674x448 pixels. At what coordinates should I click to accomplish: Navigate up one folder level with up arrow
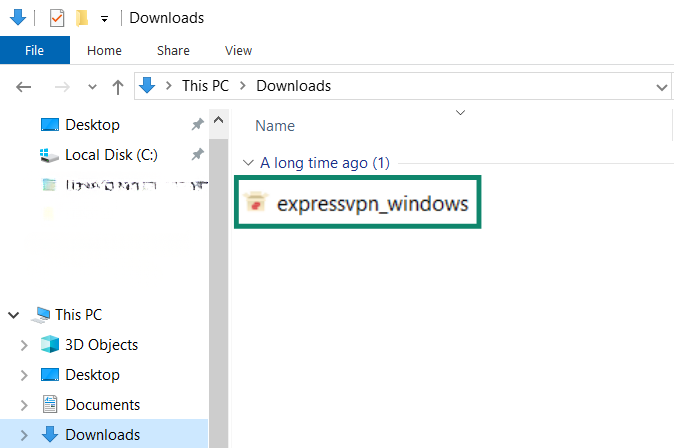click(x=117, y=87)
